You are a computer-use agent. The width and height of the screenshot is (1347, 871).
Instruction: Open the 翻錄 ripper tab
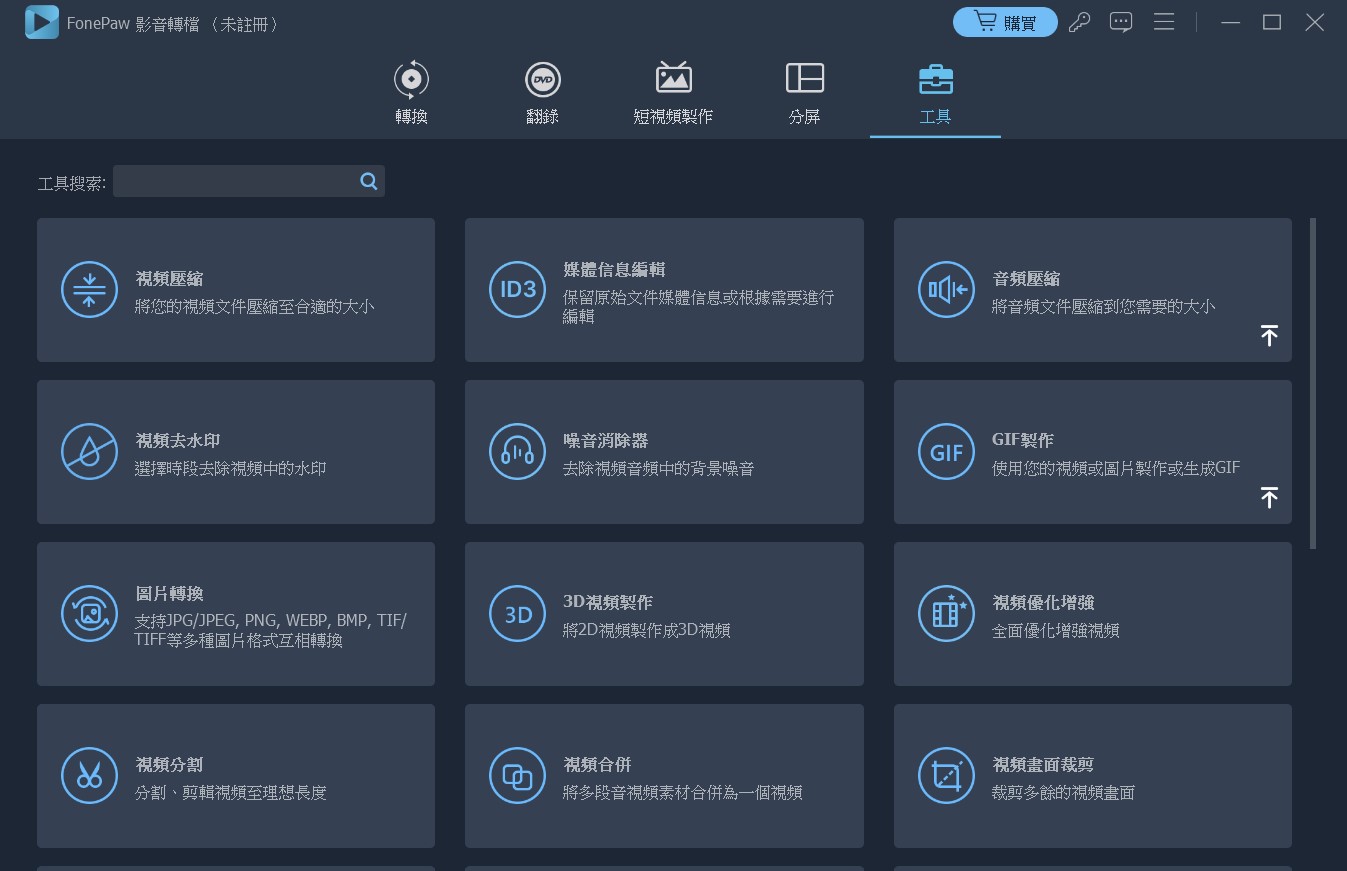(541, 90)
